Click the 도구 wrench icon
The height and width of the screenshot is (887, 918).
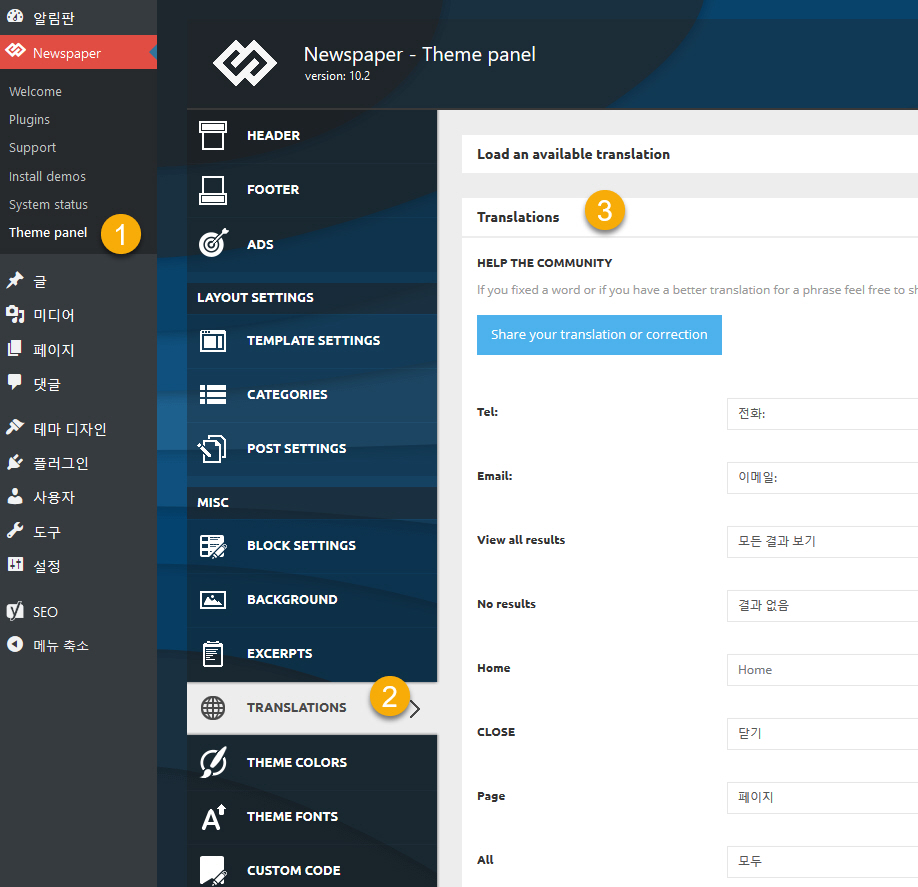pyautogui.click(x=15, y=530)
